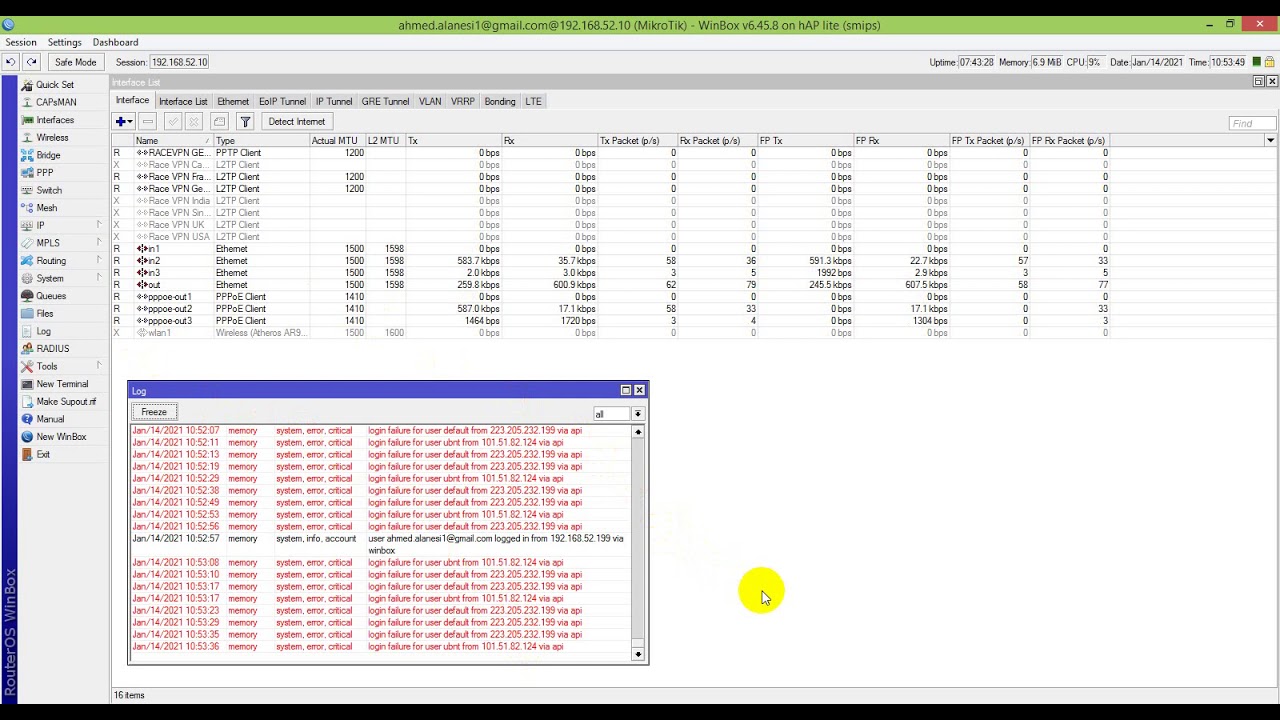Open the Switch sidebar entry
The image size is (1280, 720).
(49, 190)
